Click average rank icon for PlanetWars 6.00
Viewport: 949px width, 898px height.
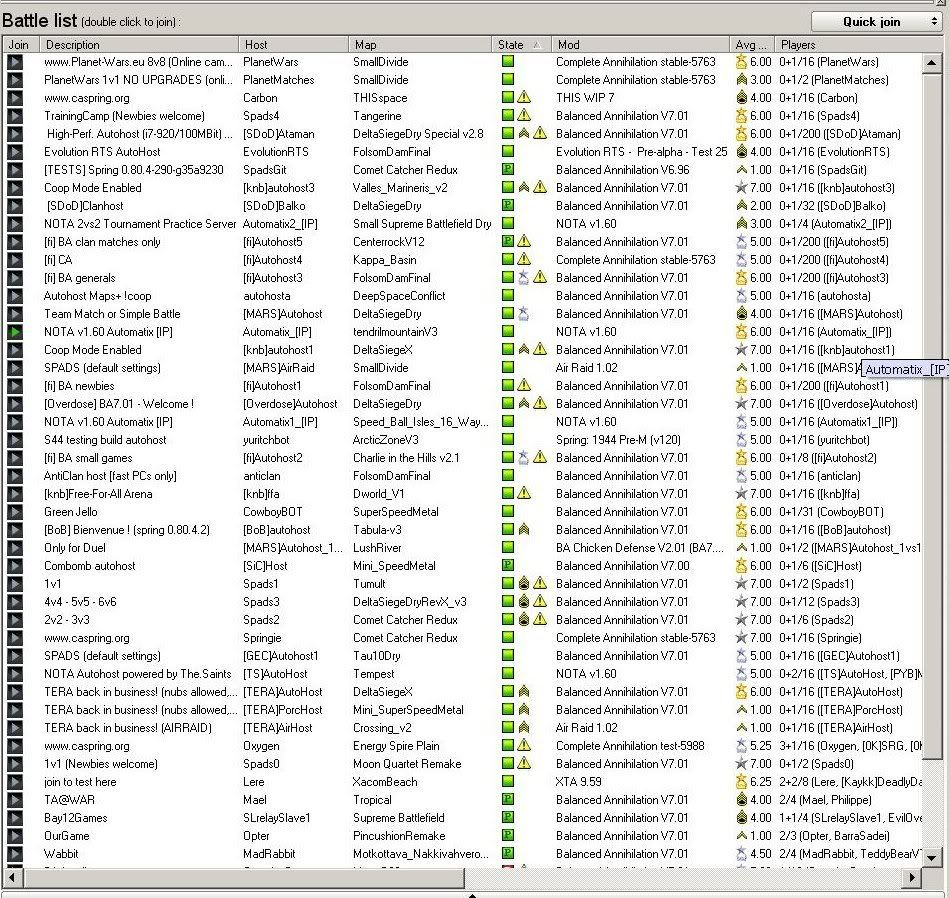741,62
